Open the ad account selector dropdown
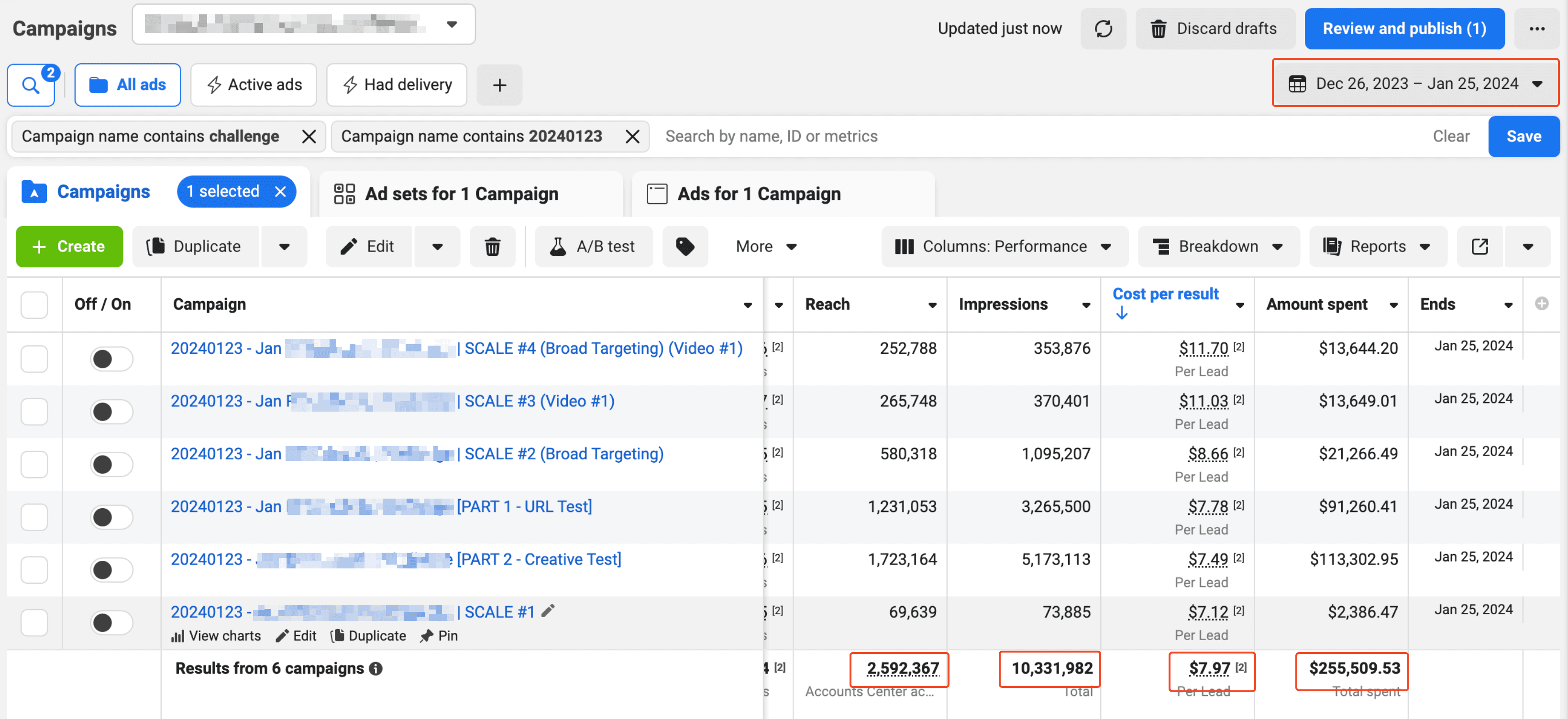The width and height of the screenshot is (1568, 719). pyautogui.click(x=304, y=24)
